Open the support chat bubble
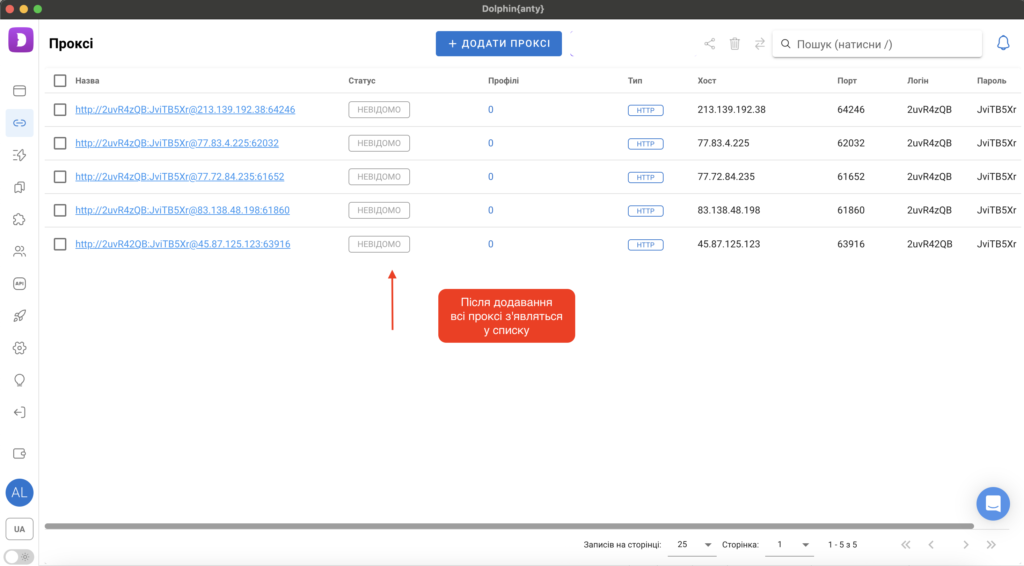Viewport: 1024px width, 566px height. pos(993,503)
